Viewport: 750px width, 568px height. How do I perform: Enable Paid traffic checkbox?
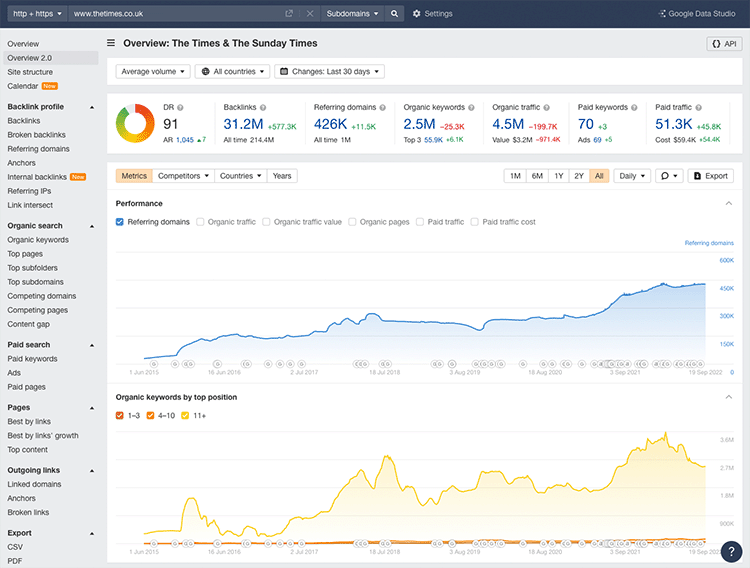(420, 222)
